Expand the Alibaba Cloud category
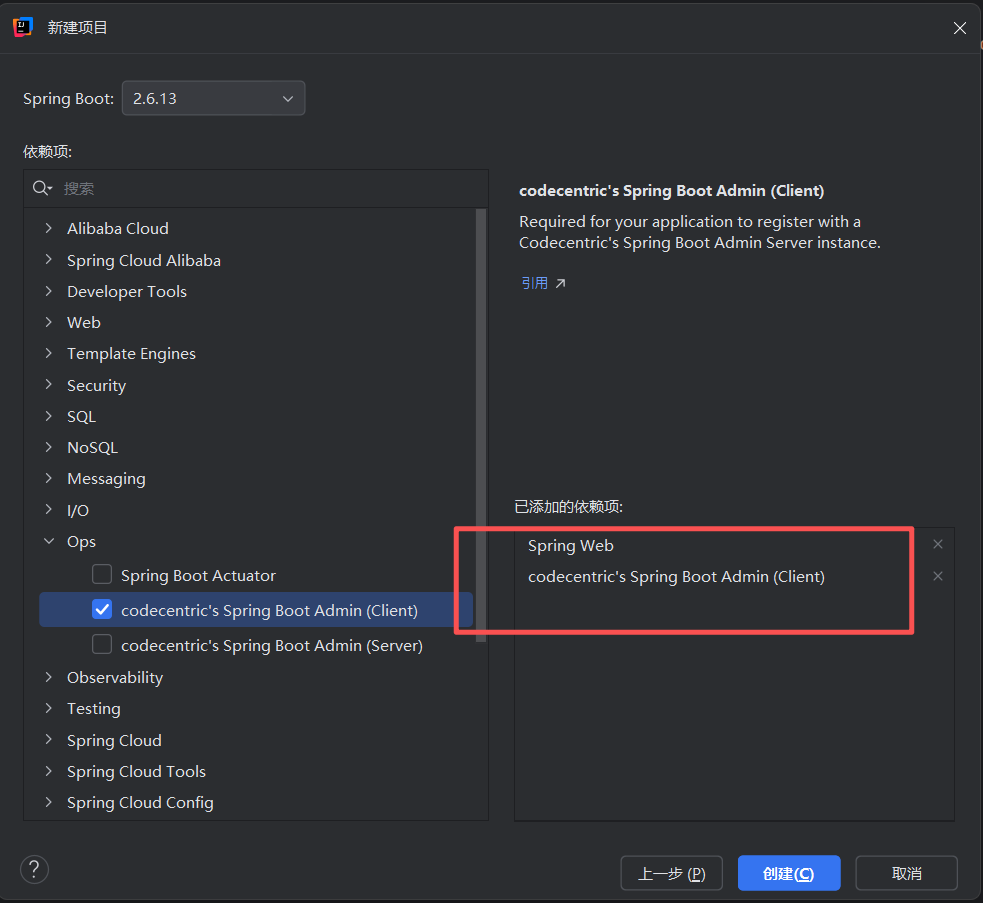This screenshot has height=903, width=983. pos(49,228)
